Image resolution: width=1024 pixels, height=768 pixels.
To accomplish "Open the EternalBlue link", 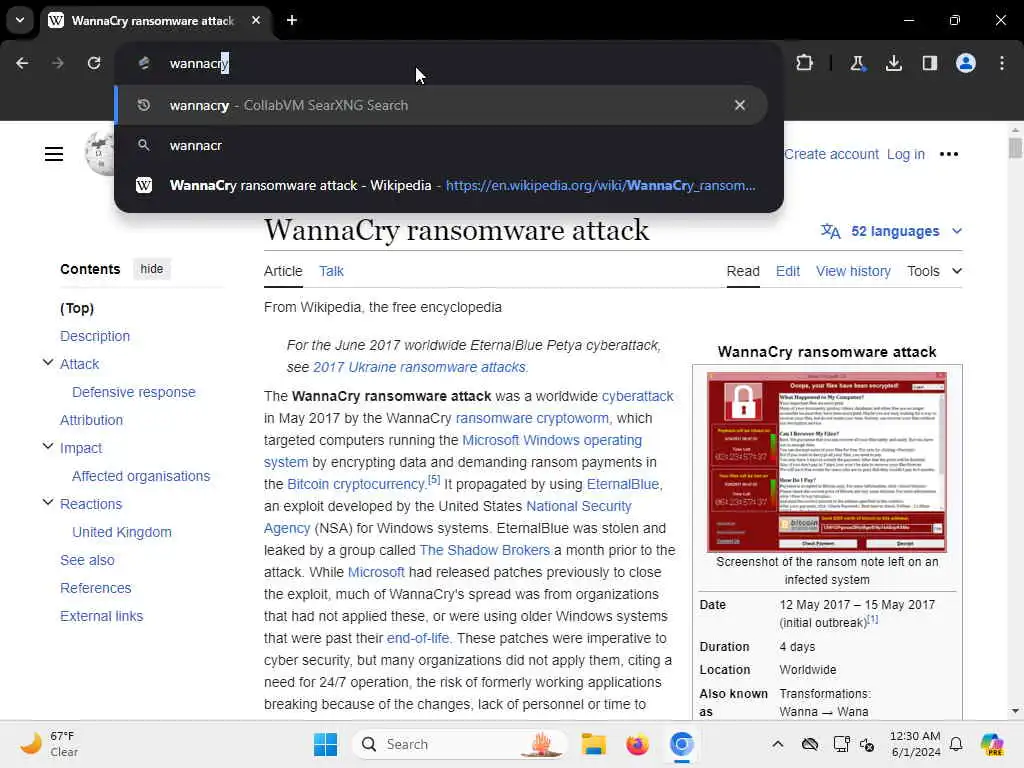I will (622, 485).
